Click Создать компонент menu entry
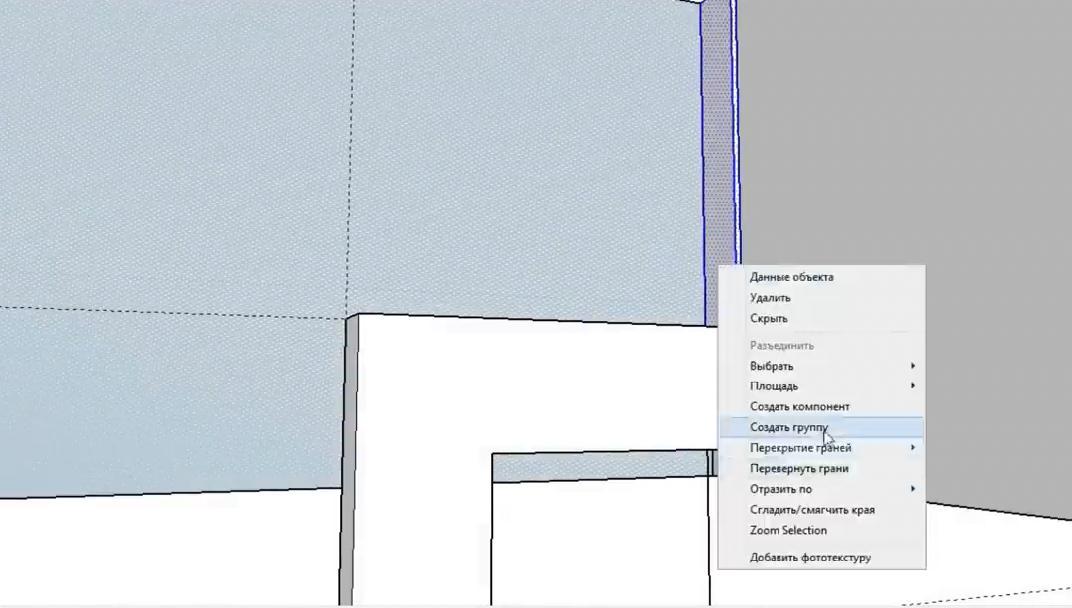The image size is (1072, 608). point(799,406)
